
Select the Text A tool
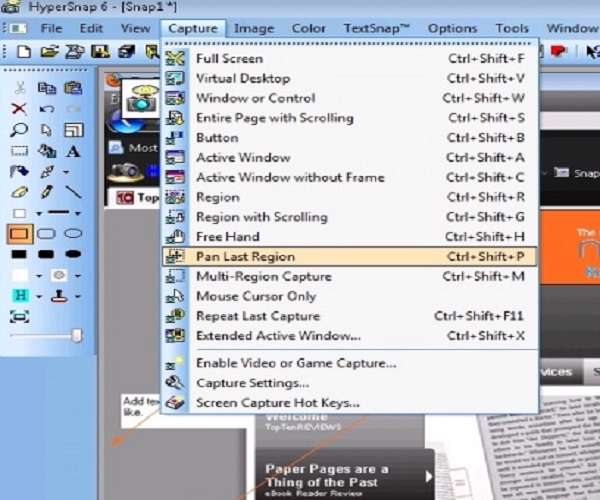[73, 151]
